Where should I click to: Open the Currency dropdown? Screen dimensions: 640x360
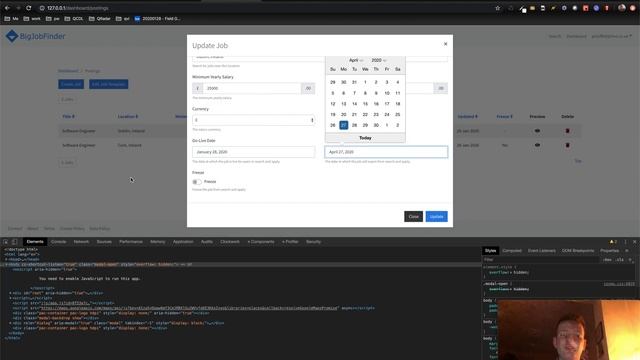coord(253,120)
